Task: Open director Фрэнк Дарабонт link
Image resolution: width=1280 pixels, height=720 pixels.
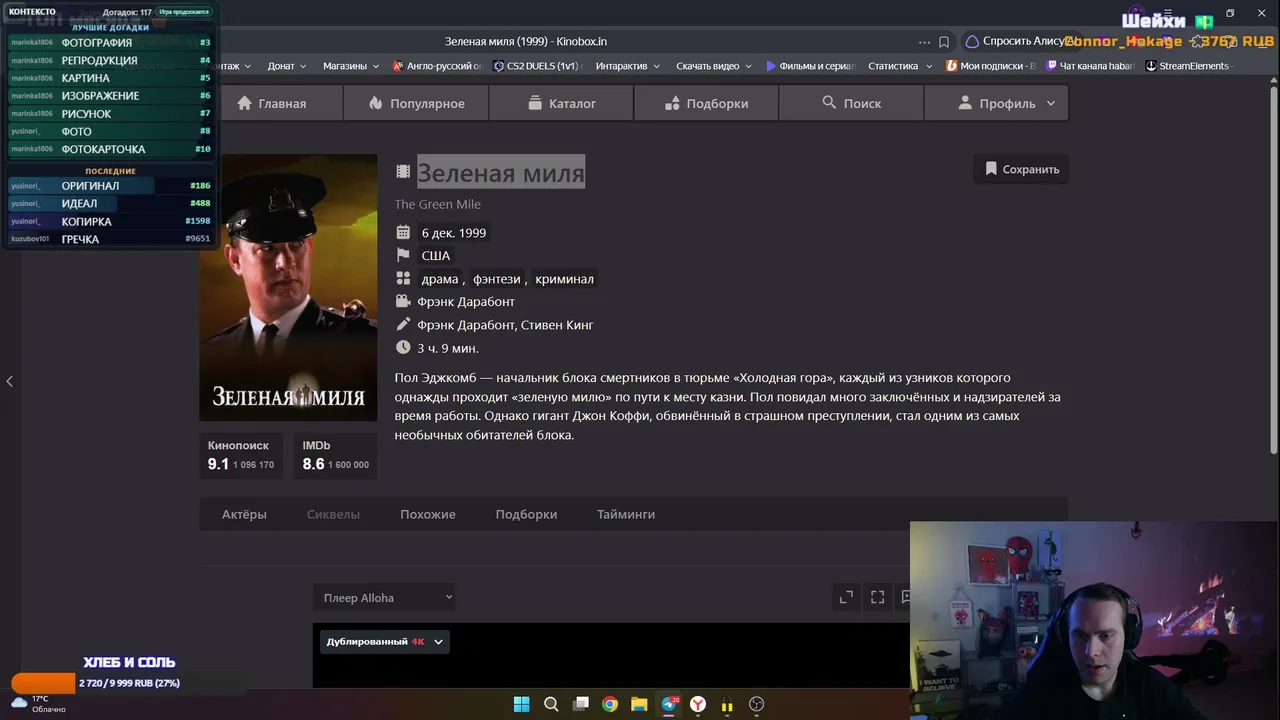Action: pyautogui.click(x=466, y=301)
